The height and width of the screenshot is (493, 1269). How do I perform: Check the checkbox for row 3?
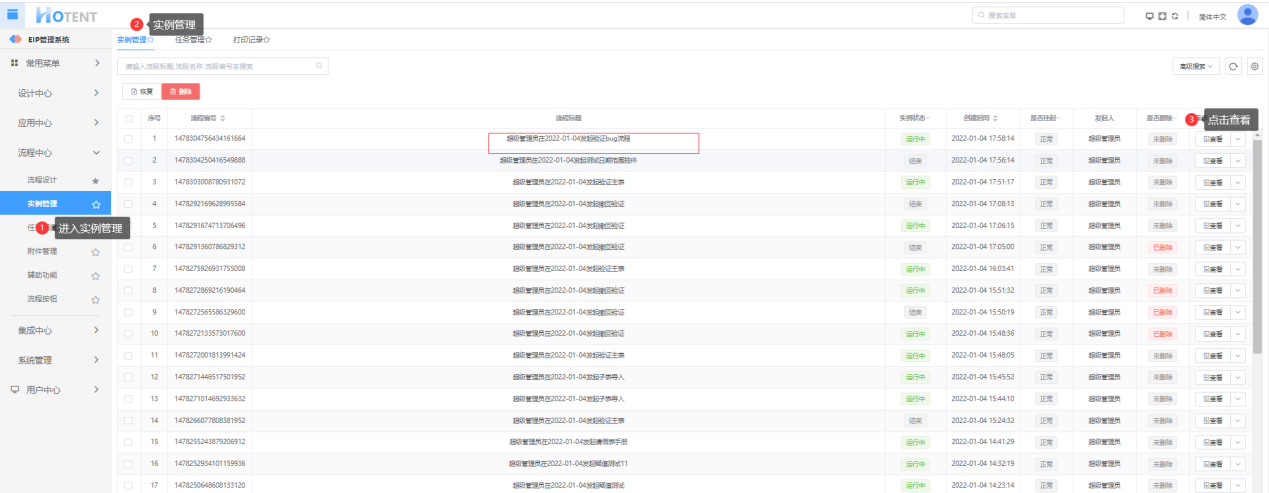tap(128, 182)
